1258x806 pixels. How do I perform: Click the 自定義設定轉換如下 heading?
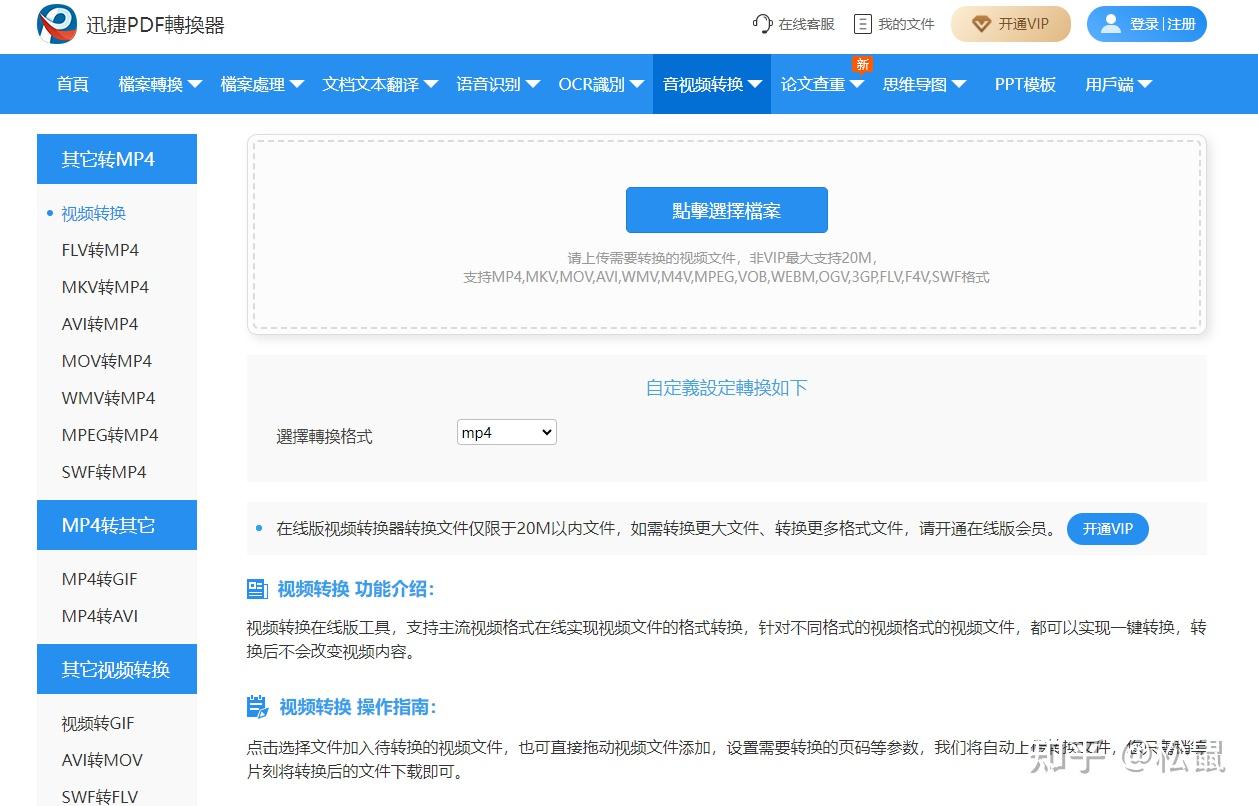(x=727, y=388)
